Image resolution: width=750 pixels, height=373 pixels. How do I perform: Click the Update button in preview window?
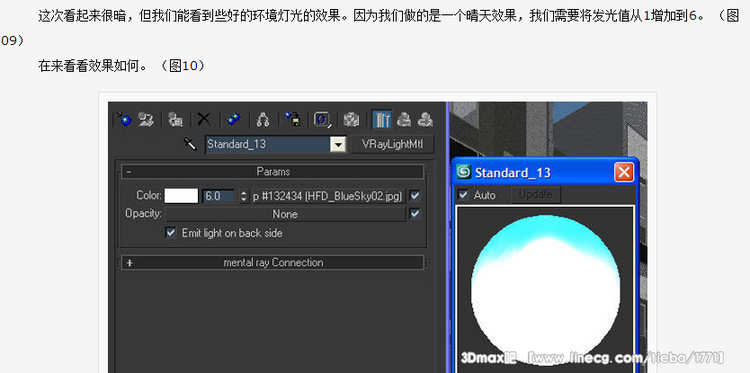[x=535, y=195]
